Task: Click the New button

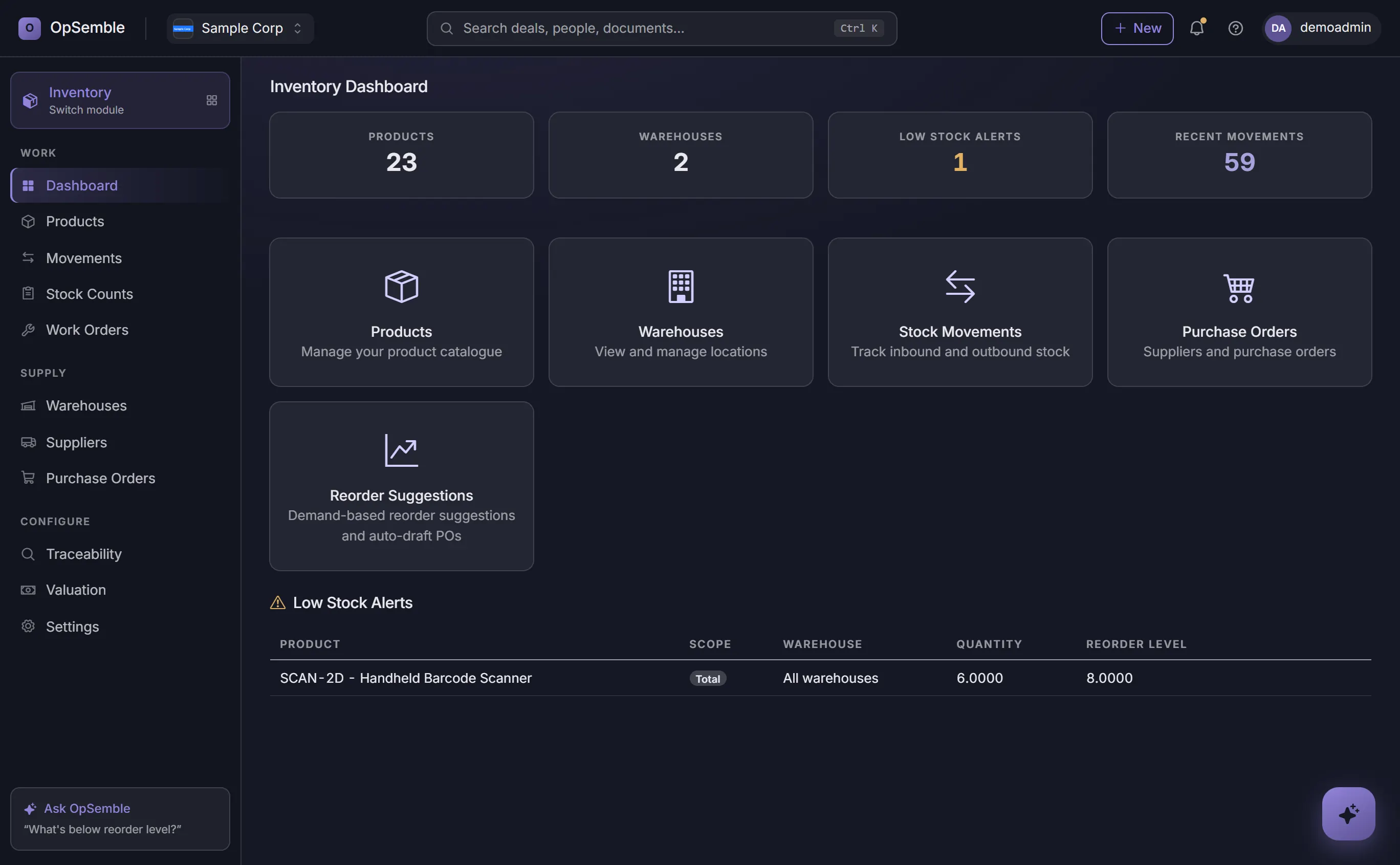Action: (1137, 28)
